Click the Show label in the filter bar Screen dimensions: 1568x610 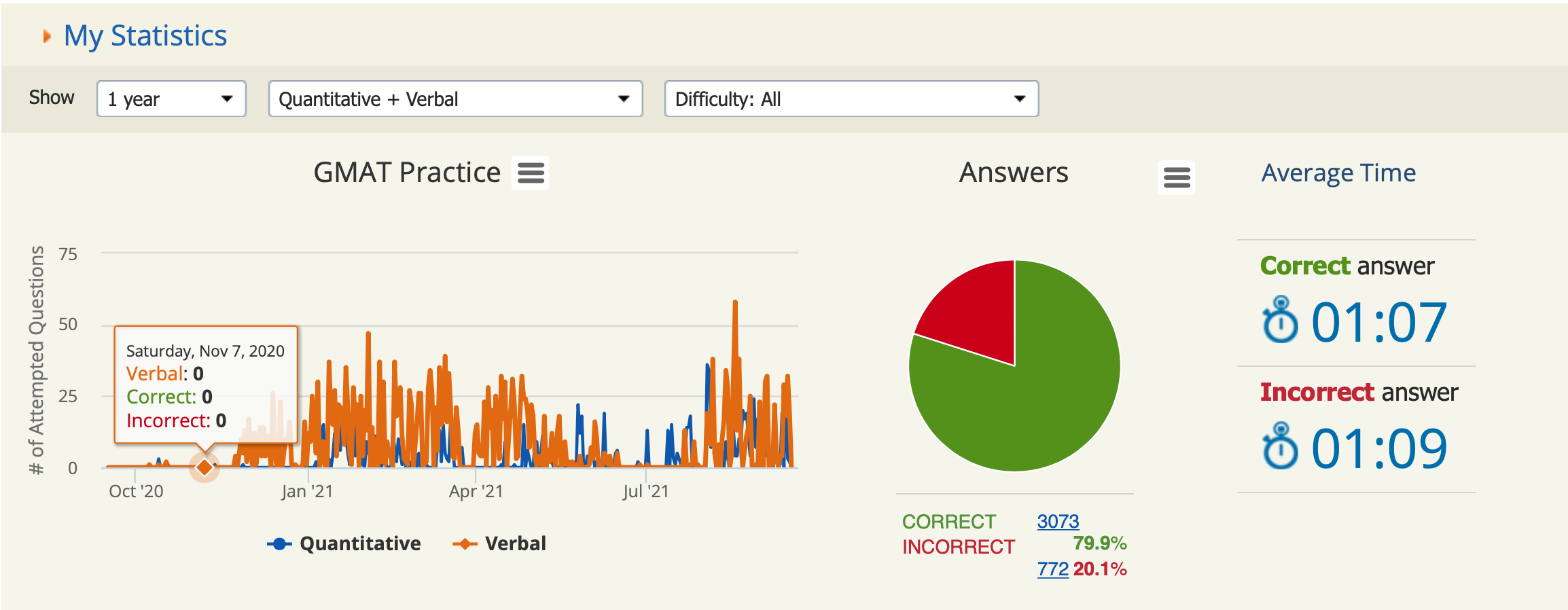52,98
